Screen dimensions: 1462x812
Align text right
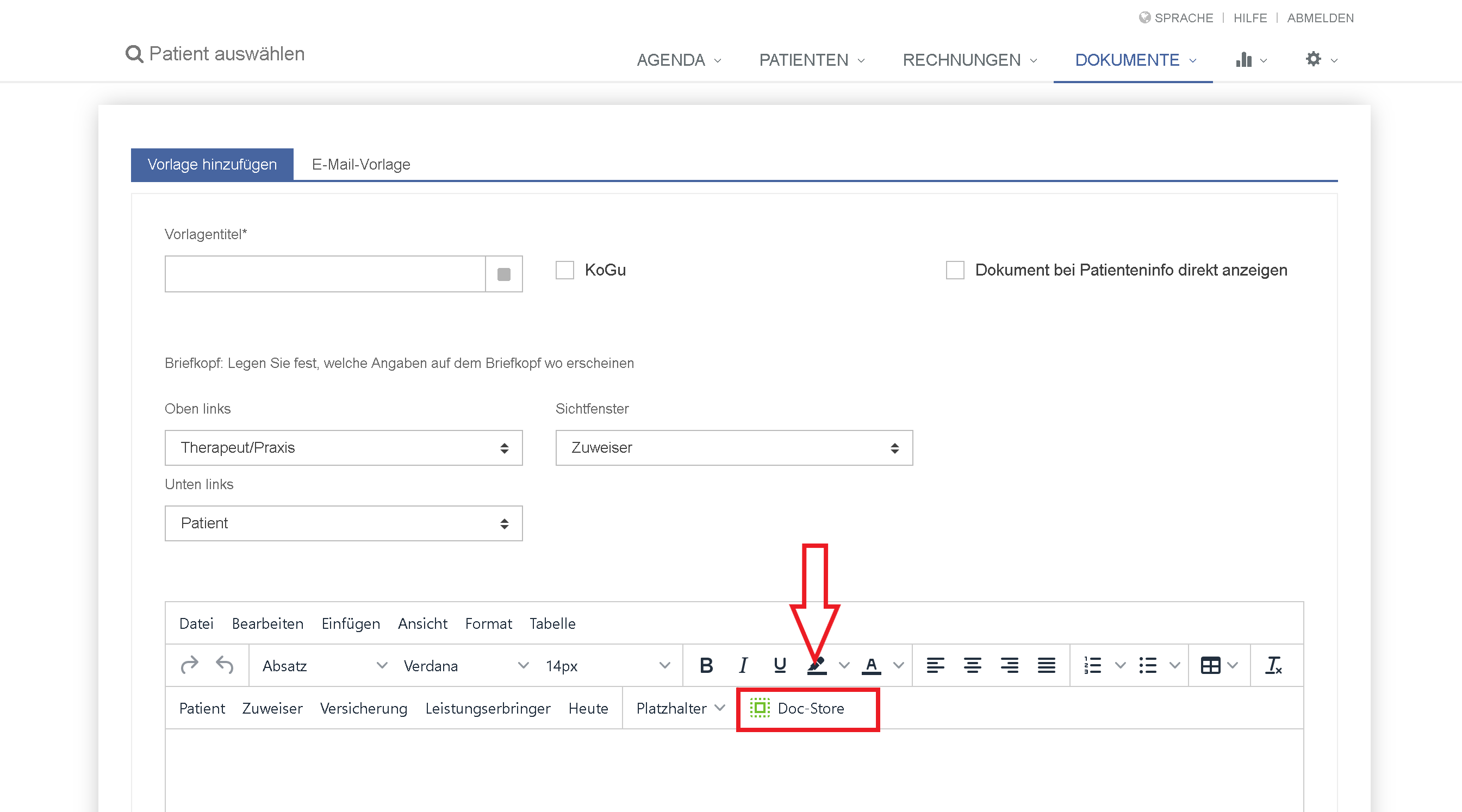[x=1009, y=665]
